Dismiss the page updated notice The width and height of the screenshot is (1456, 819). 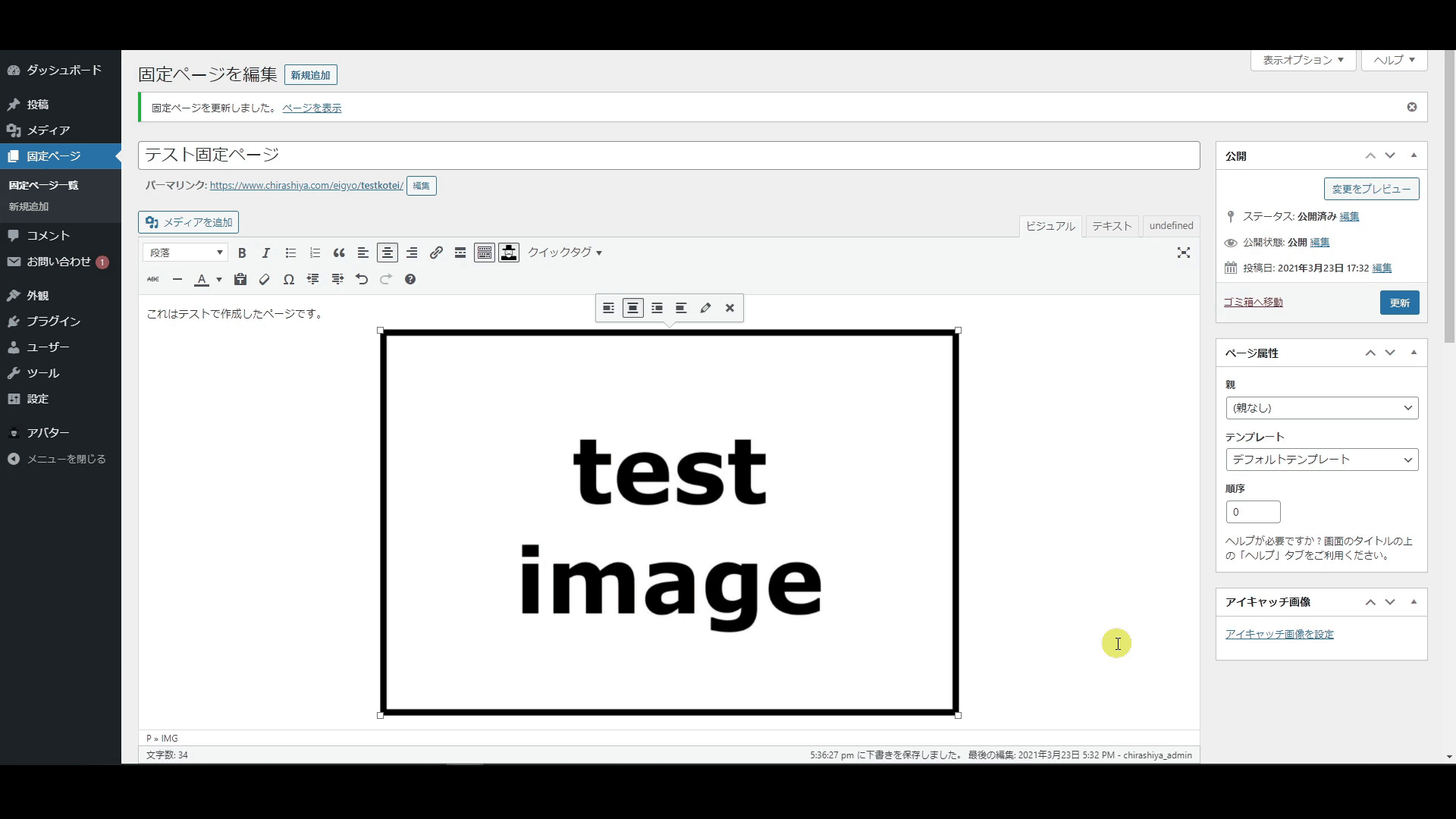coord(1412,107)
